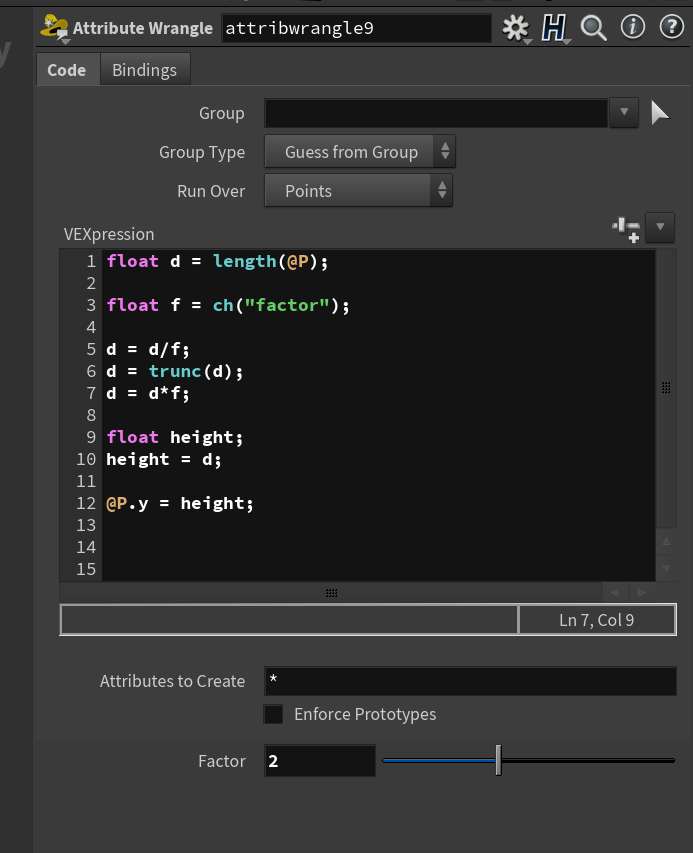Click code line 'd = d*f;'
Screen dimensions: 693x853
[148, 393]
